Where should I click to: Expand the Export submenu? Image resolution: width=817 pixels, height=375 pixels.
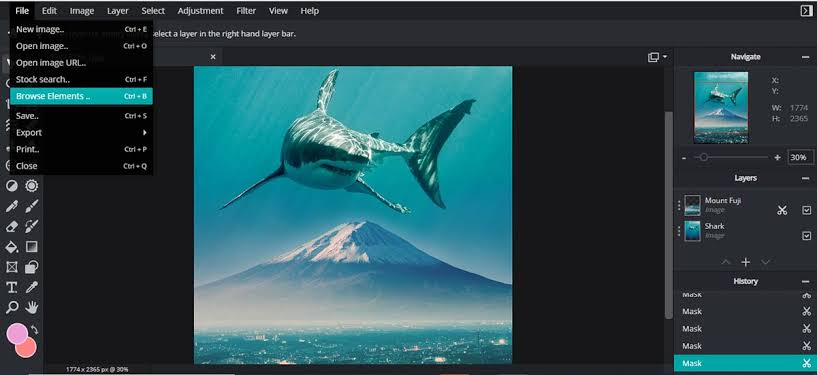coord(81,132)
